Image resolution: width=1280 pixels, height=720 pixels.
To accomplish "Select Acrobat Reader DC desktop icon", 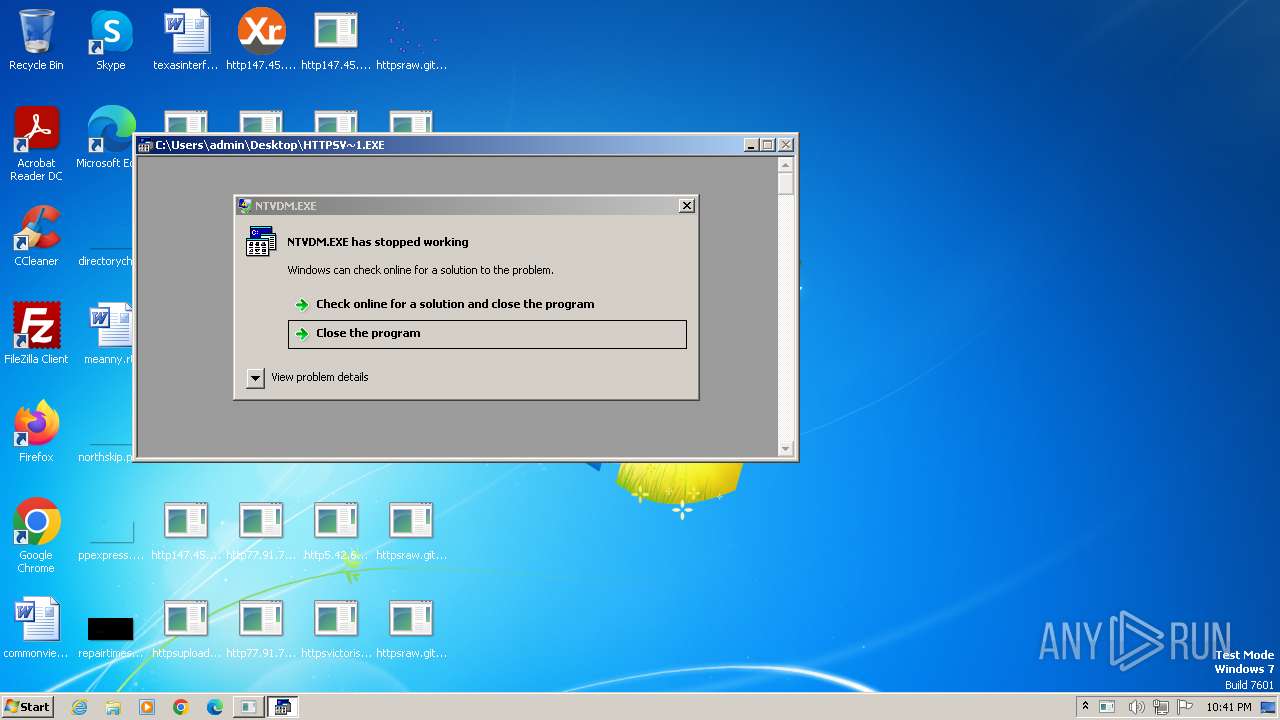I will coord(36,144).
